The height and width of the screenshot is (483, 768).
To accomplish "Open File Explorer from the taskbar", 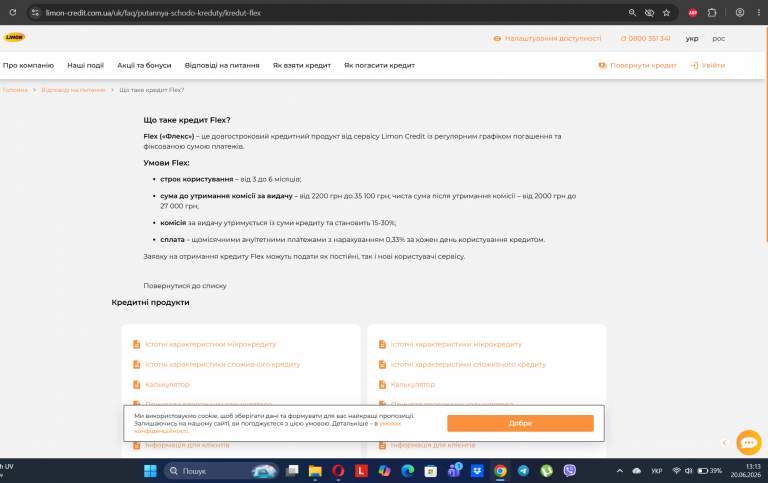I will [x=315, y=471].
